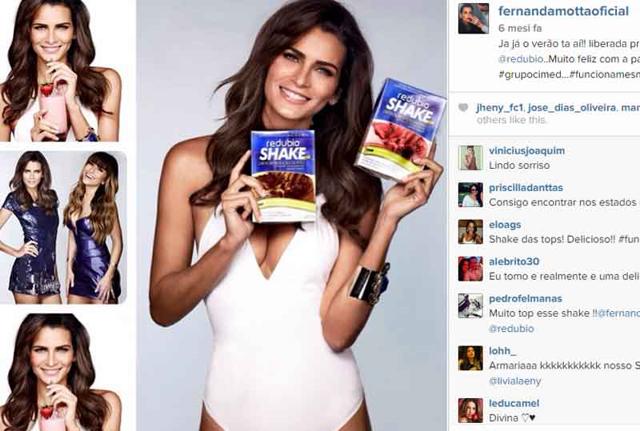Viewport: 640px width, 431px height.
Task: Open viniciusjoaquim's commenter avatar
Action: 470,158
